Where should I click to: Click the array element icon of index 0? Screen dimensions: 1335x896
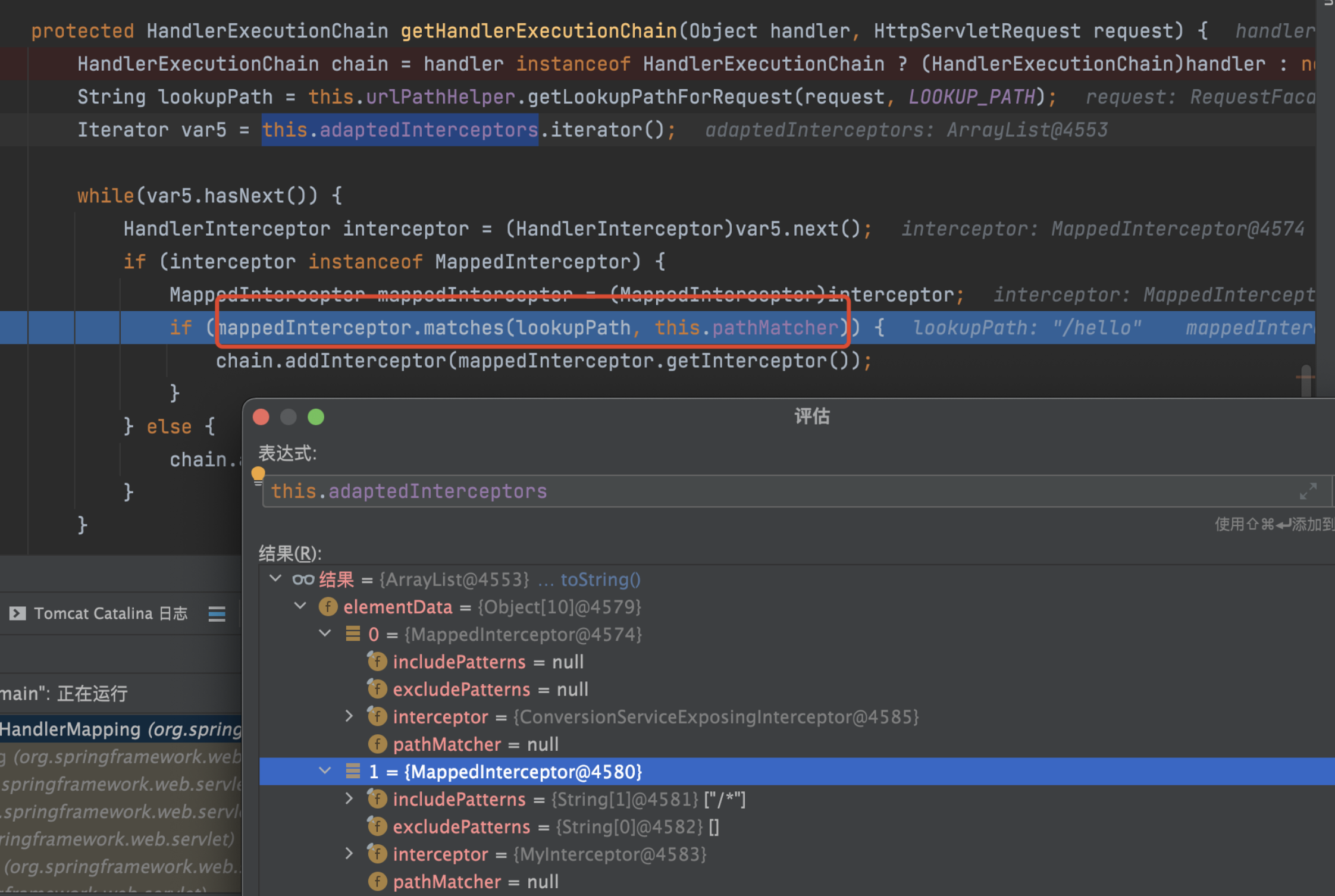click(x=353, y=634)
